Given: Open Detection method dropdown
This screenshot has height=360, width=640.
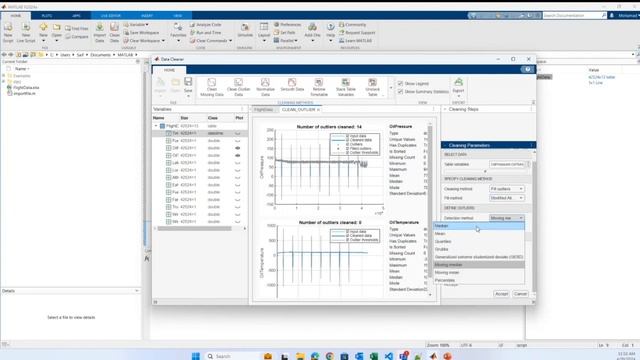Looking at the screenshot, I should (507, 218).
